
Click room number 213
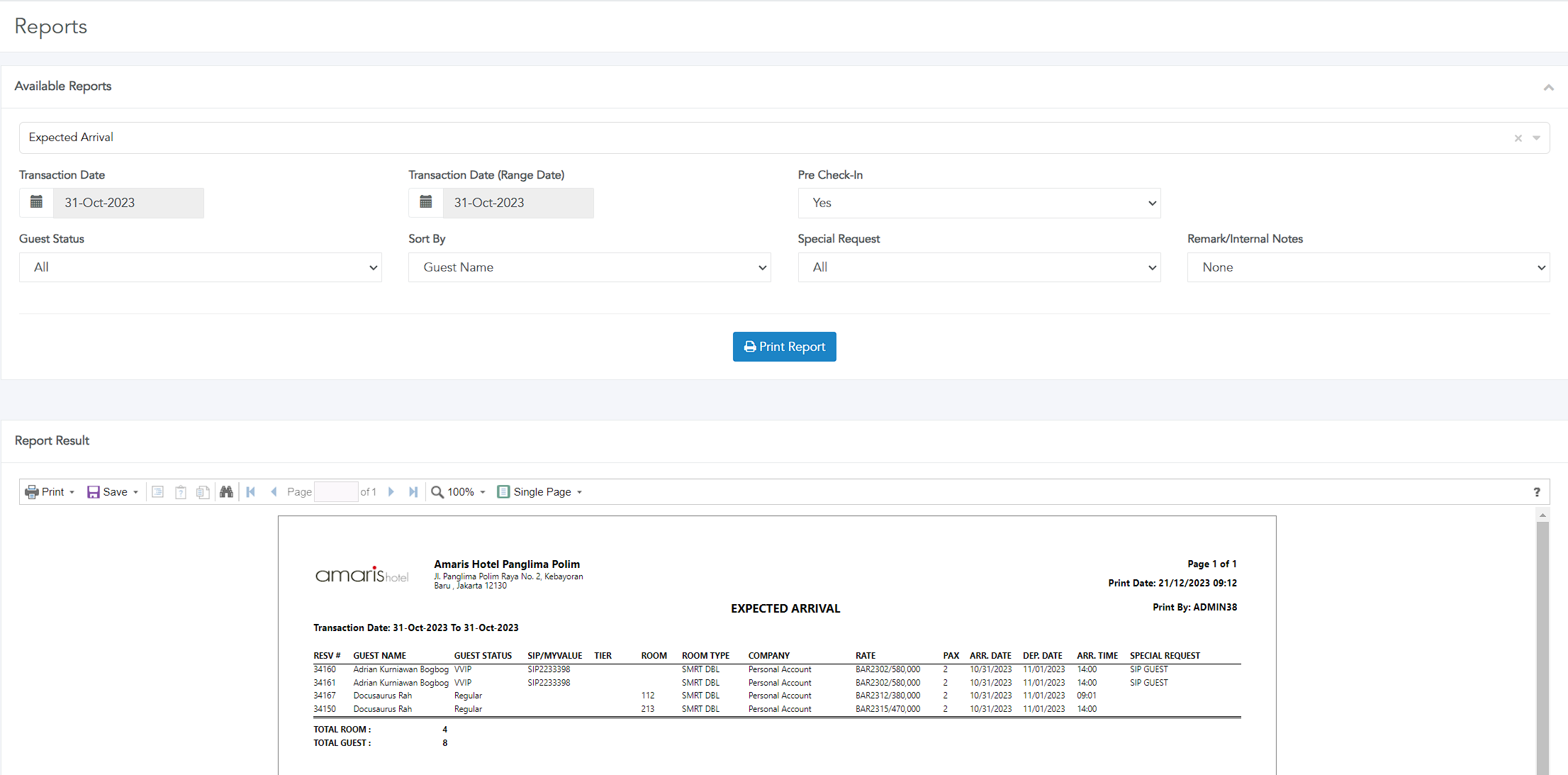pyautogui.click(x=648, y=709)
